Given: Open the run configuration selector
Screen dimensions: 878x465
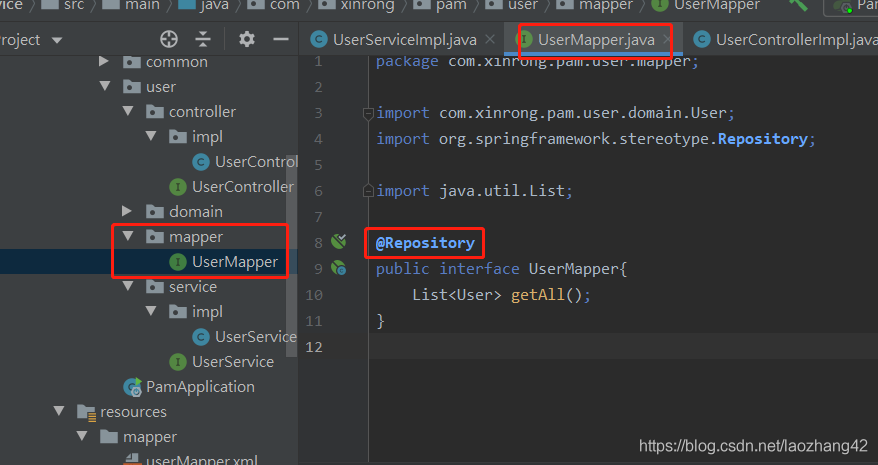Looking at the screenshot, I should [x=851, y=7].
